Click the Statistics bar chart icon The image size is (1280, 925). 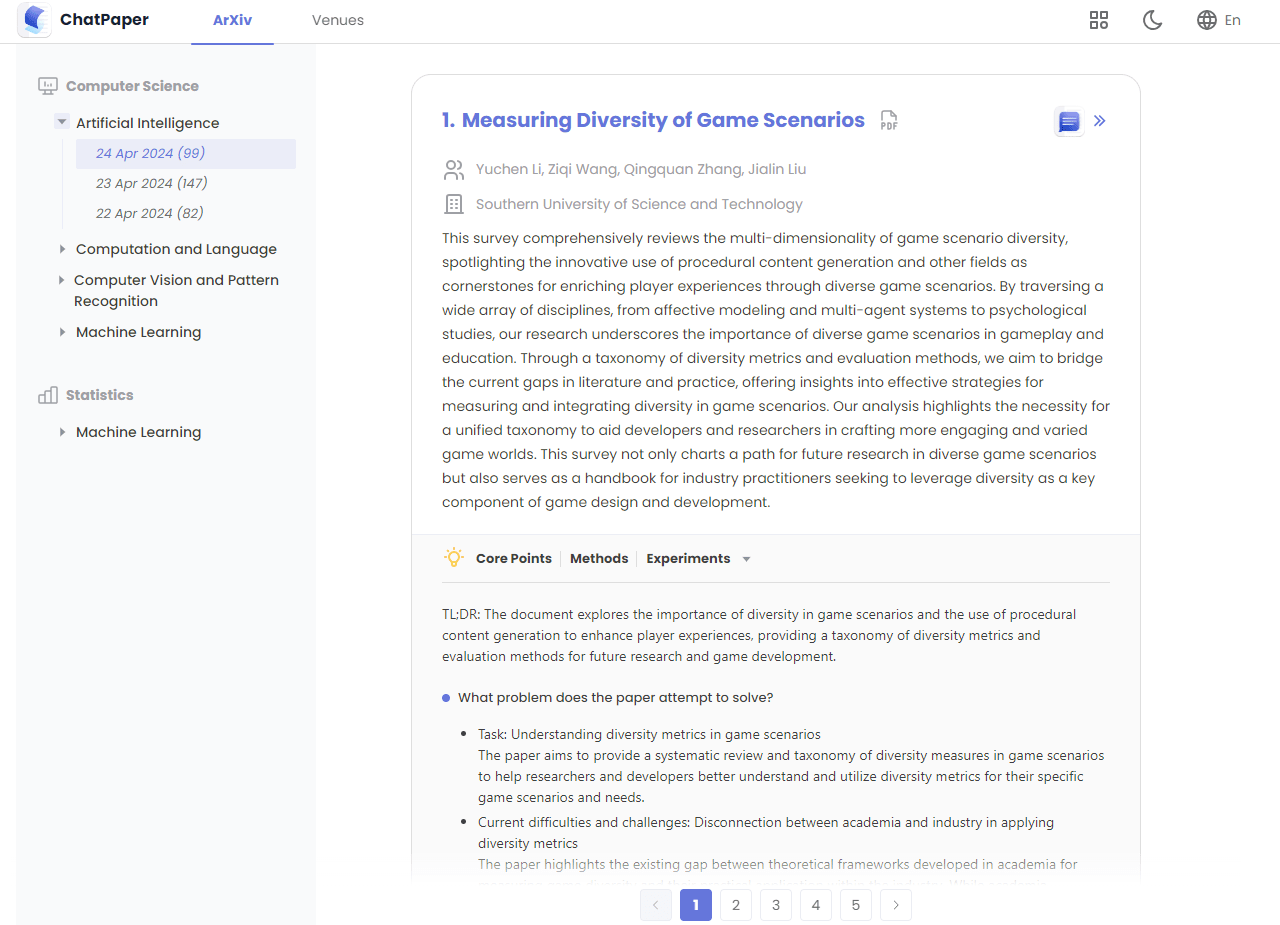pos(48,395)
